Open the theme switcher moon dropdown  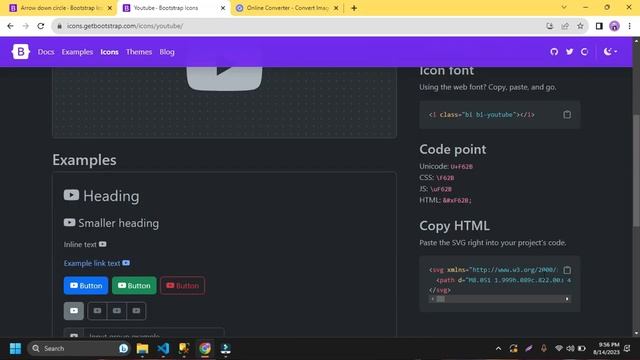(x=610, y=52)
